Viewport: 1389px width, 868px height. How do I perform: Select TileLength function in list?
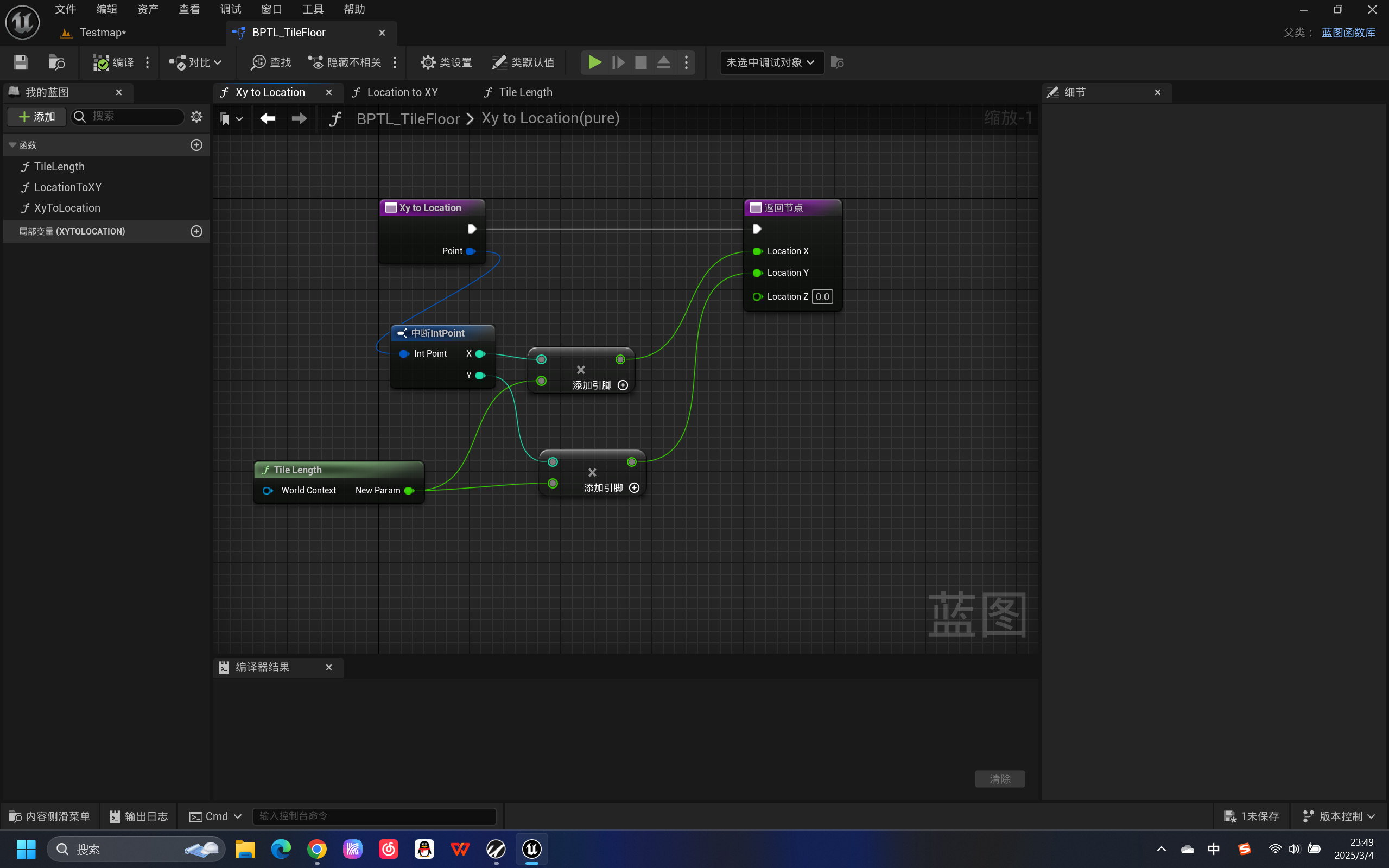(x=59, y=167)
